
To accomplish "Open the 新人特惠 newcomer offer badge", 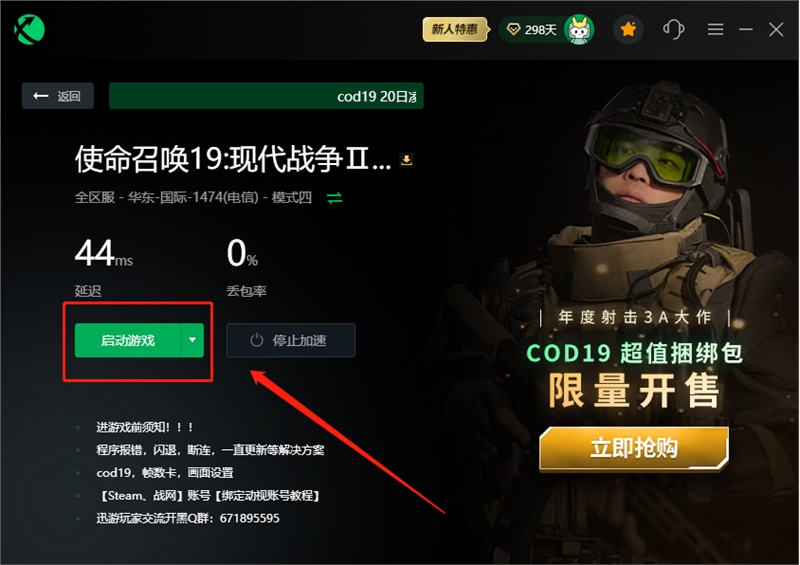I will (455, 29).
